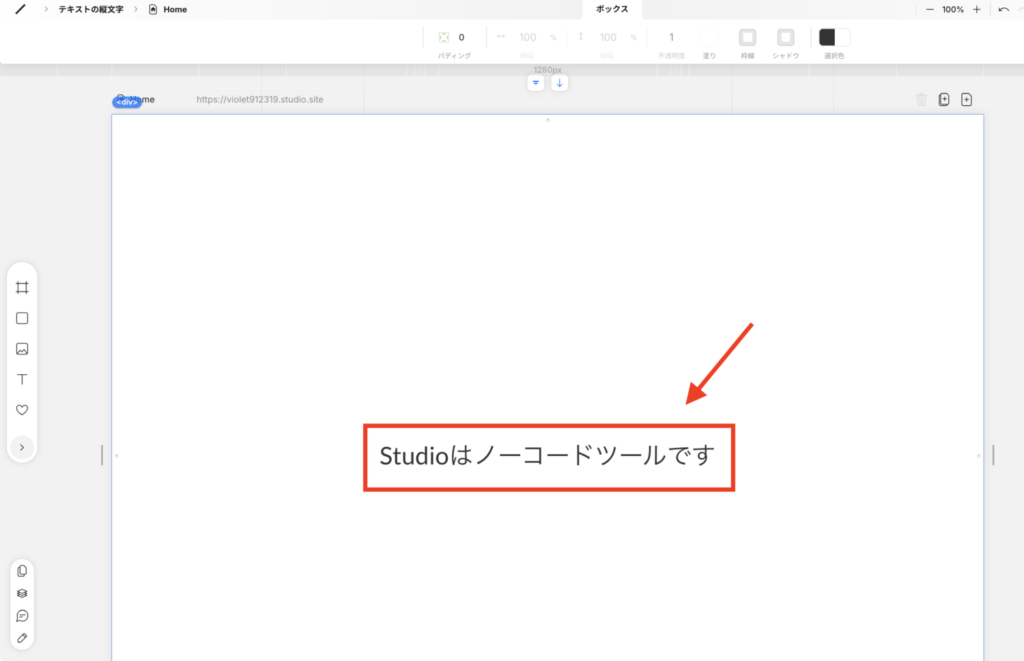
Task: Open the fill (塗り) color swatch
Action: [x=709, y=37]
